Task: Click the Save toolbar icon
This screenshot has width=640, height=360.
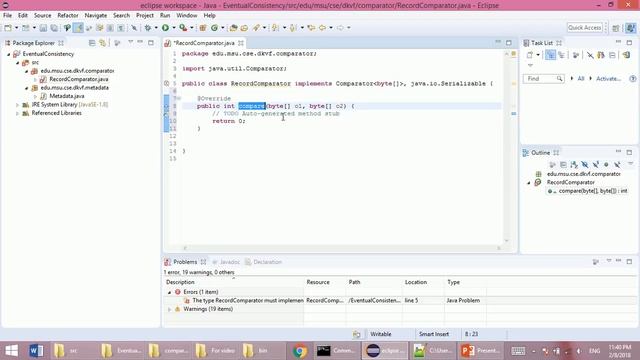Action: coord(43,28)
